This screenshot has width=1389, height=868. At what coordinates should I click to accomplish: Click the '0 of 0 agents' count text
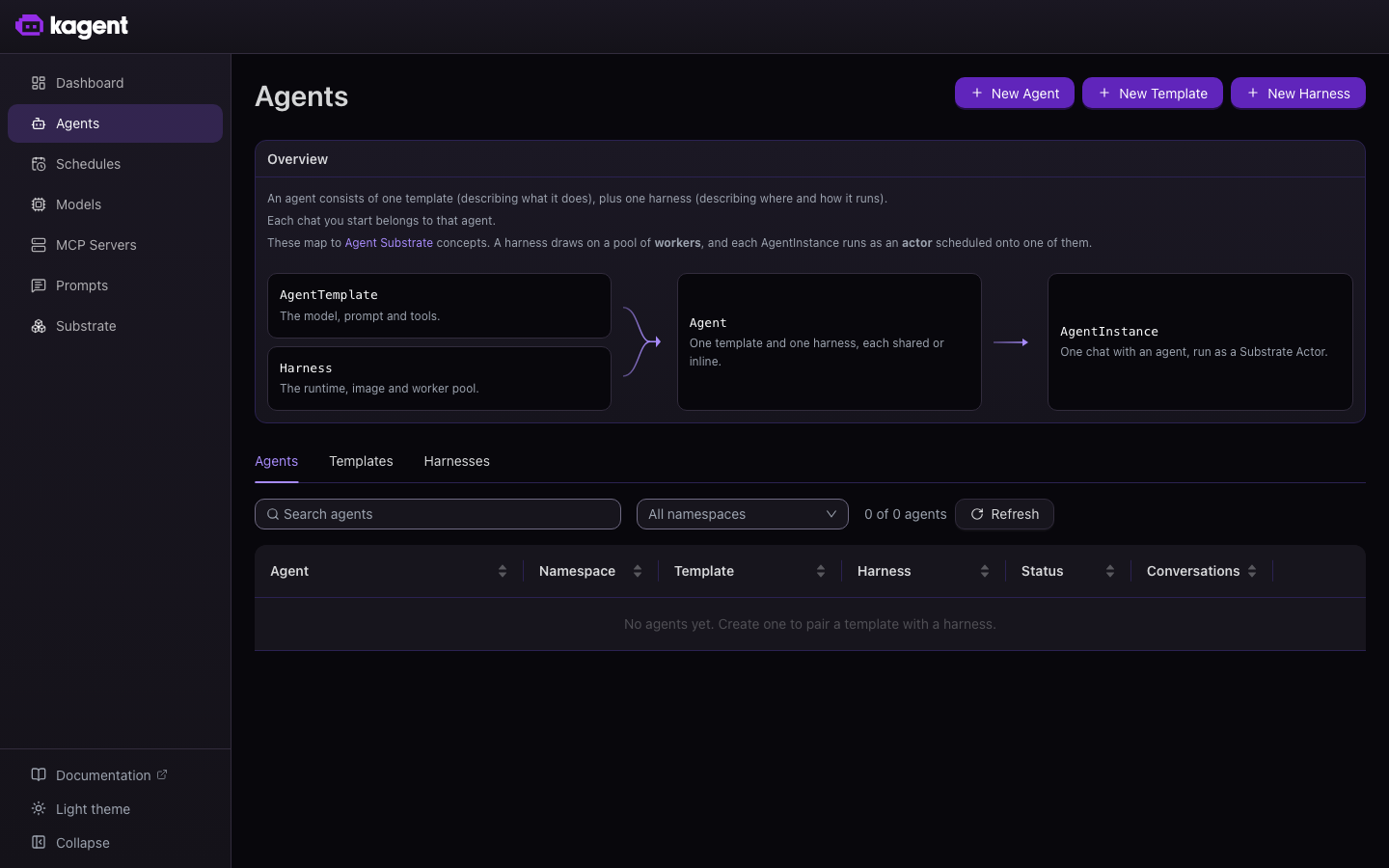906,514
